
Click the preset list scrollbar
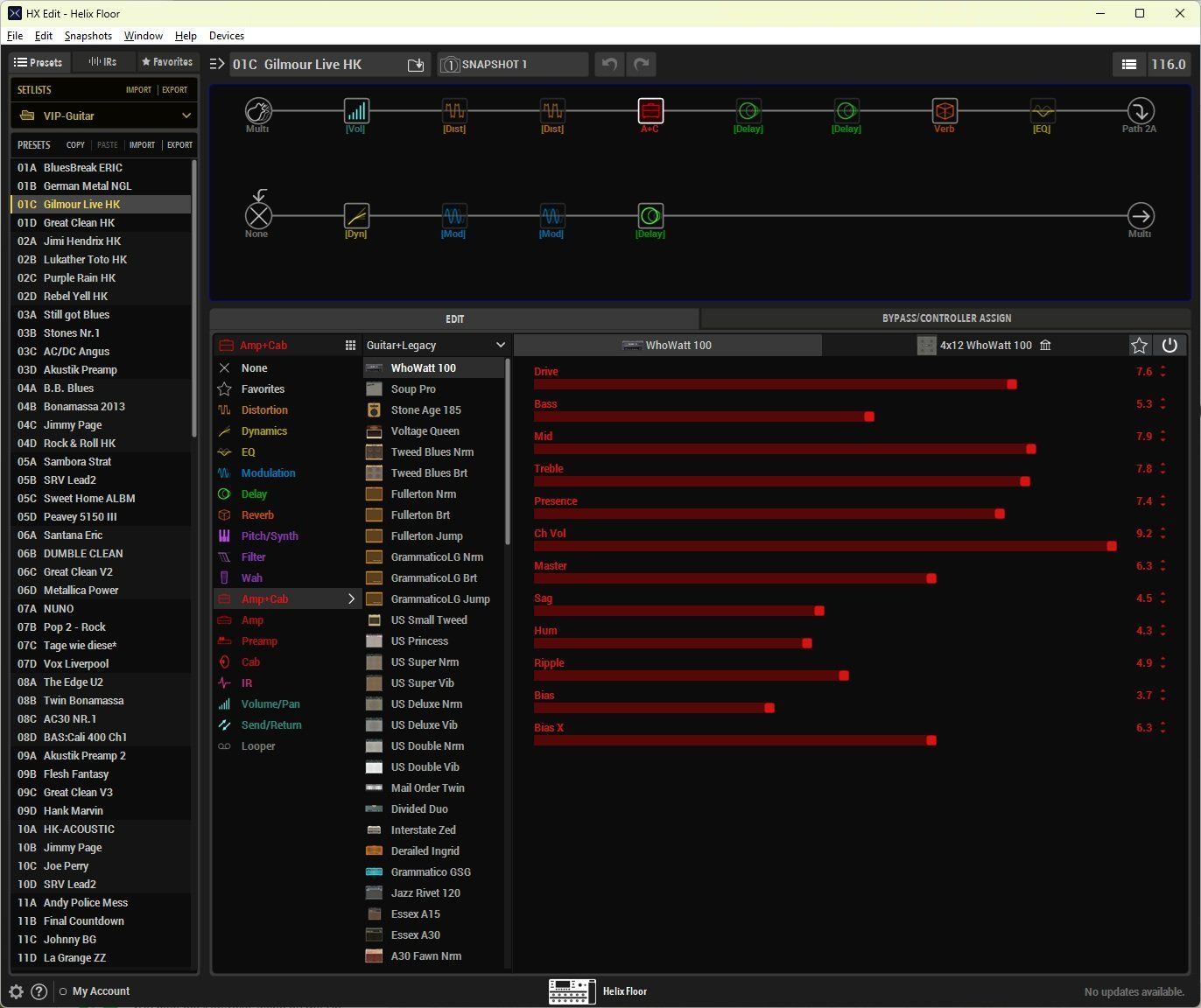[x=194, y=297]
